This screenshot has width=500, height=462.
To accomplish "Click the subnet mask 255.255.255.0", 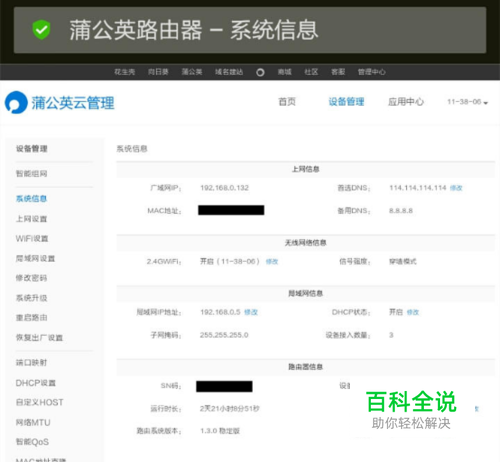I will pos(224,335).
